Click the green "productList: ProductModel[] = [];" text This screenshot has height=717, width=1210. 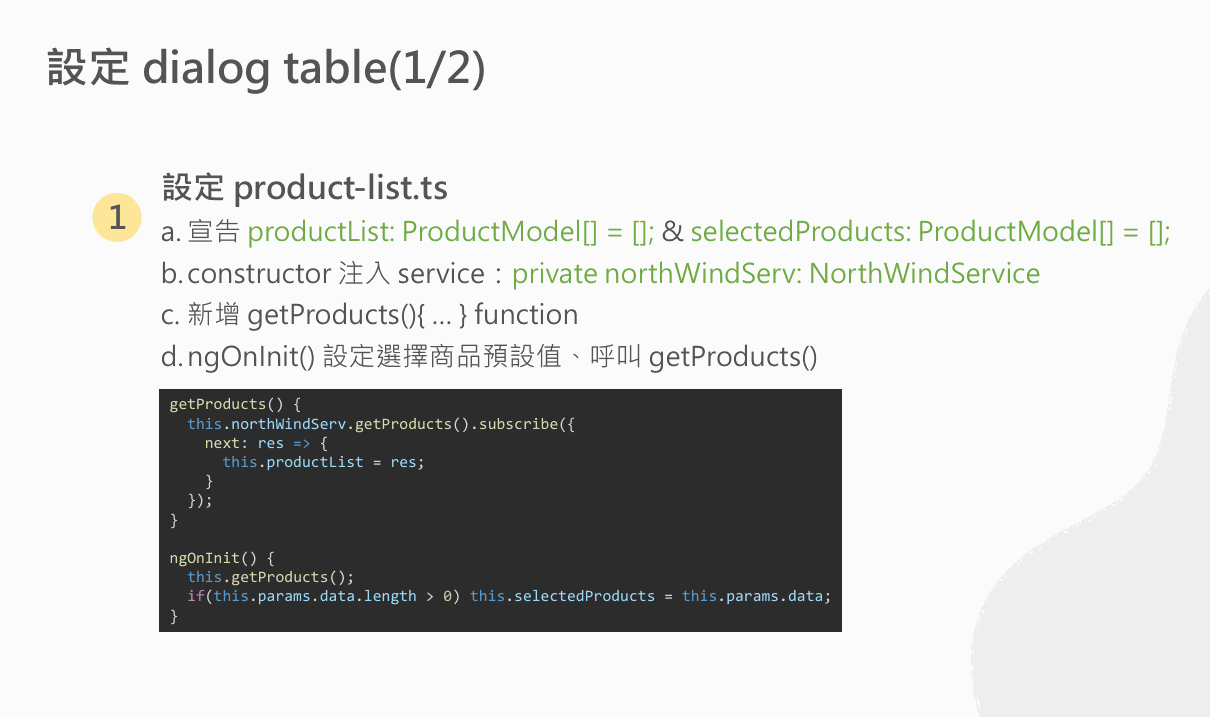coord(451,232)
